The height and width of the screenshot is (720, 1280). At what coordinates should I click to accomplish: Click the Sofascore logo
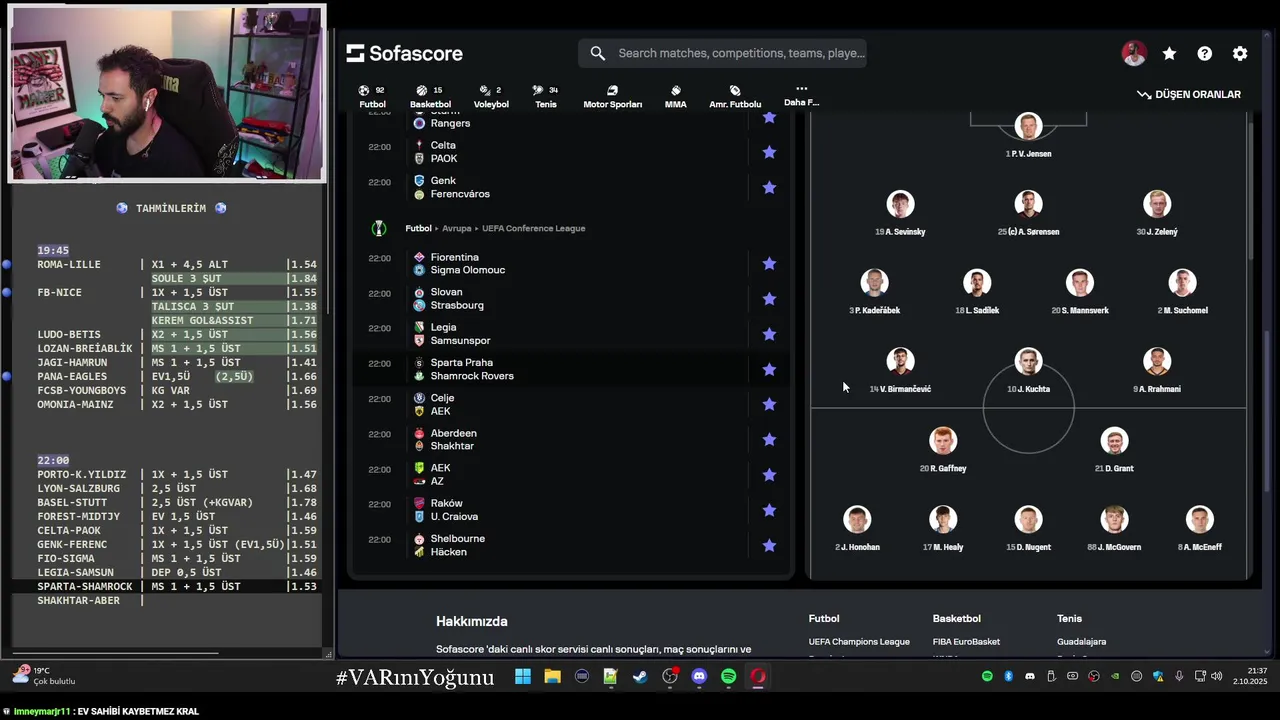(405, 53)
